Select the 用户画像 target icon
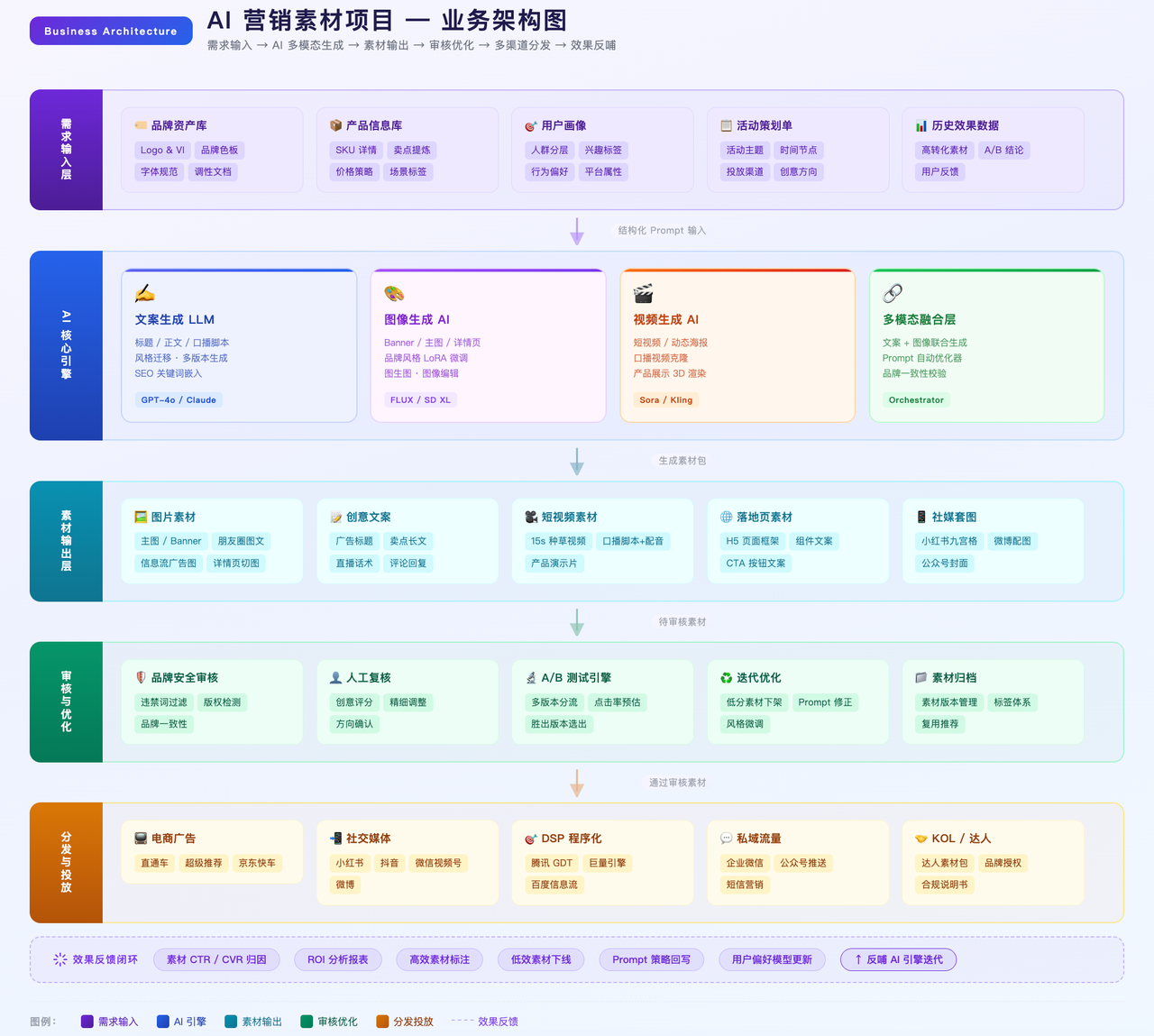1154x1036 pixels. (529, 125)
